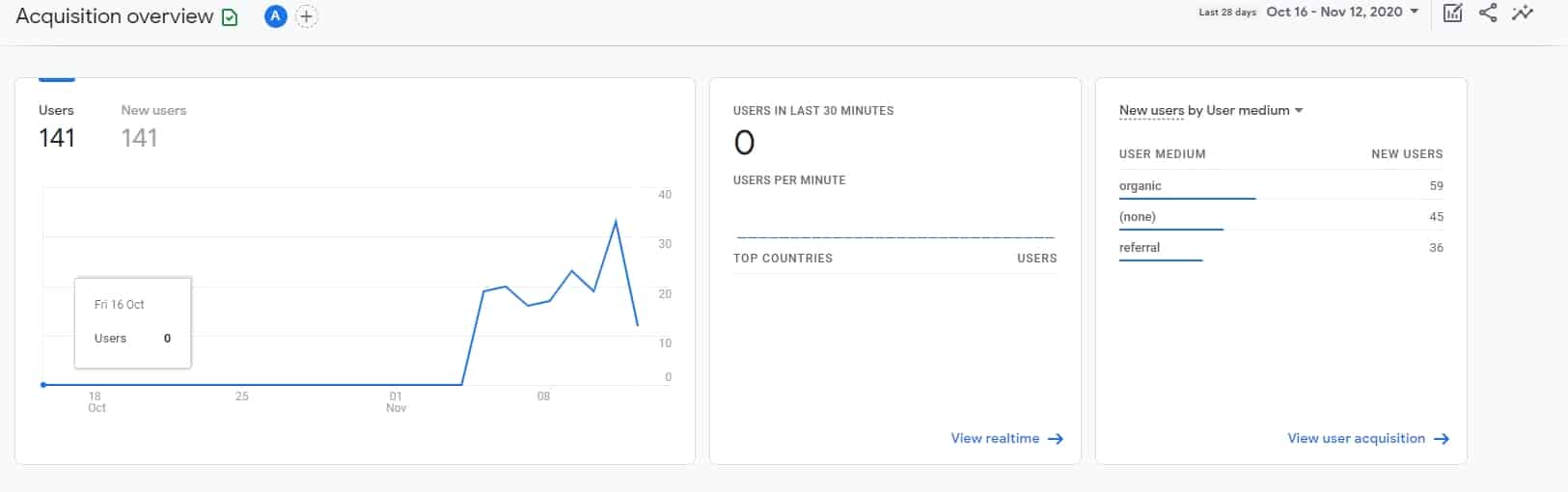Viewport: 1568px width, 492px height.
Task: Click the highest peak of the users line
Action: point(616,222)
